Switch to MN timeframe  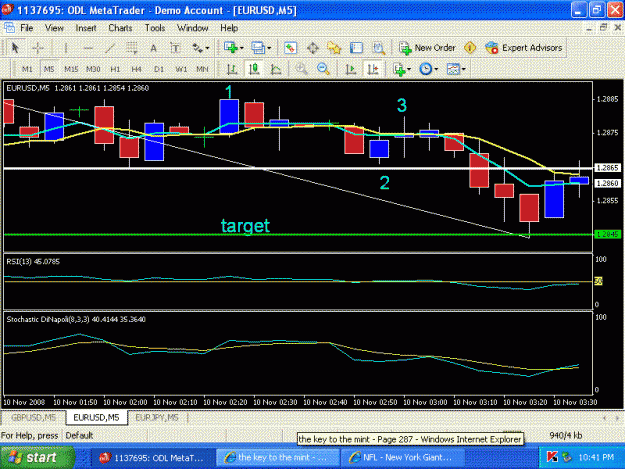tap(202, 69)
